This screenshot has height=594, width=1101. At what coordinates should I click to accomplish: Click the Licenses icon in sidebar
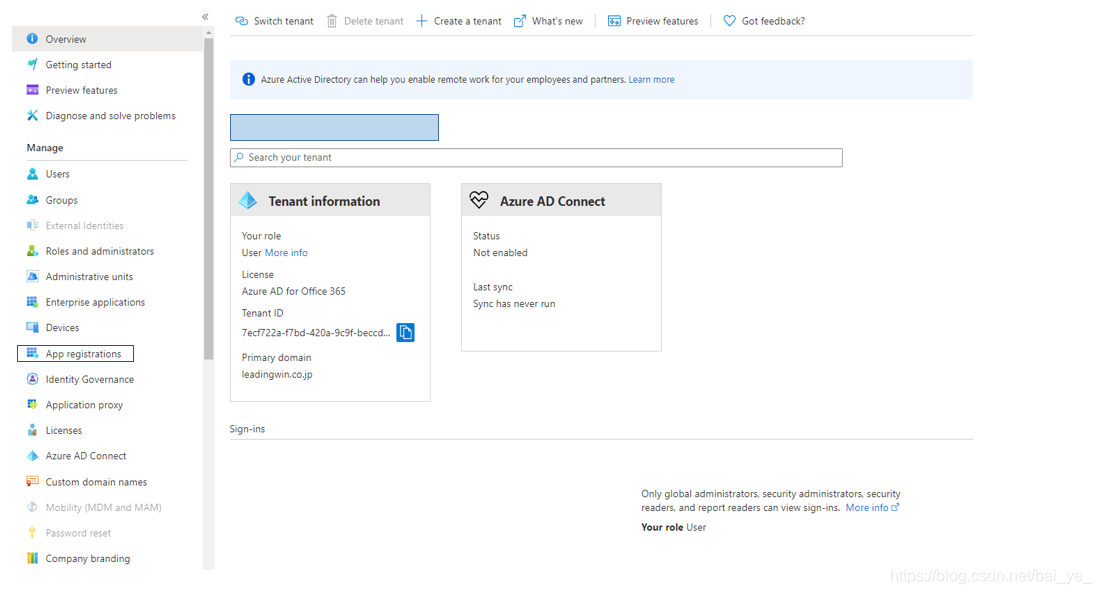click(x=32, y=430)
